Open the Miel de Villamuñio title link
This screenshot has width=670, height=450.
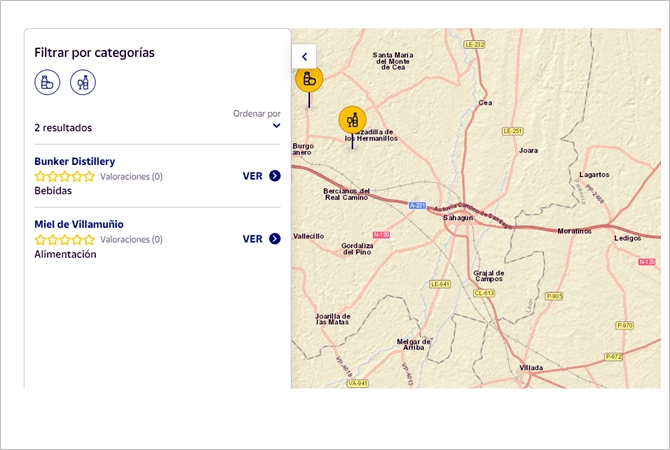(79, 224)
